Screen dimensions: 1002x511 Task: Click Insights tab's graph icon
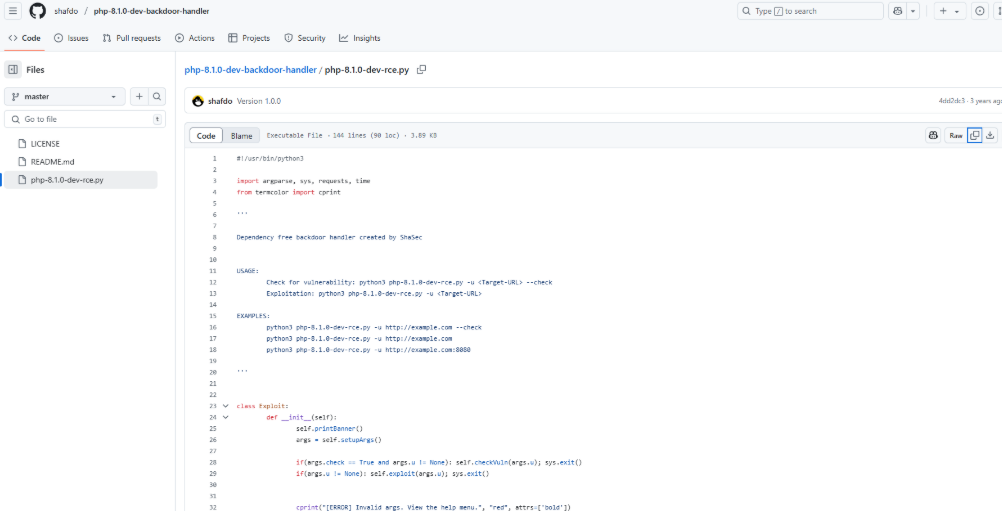click(x=344, y=38)
